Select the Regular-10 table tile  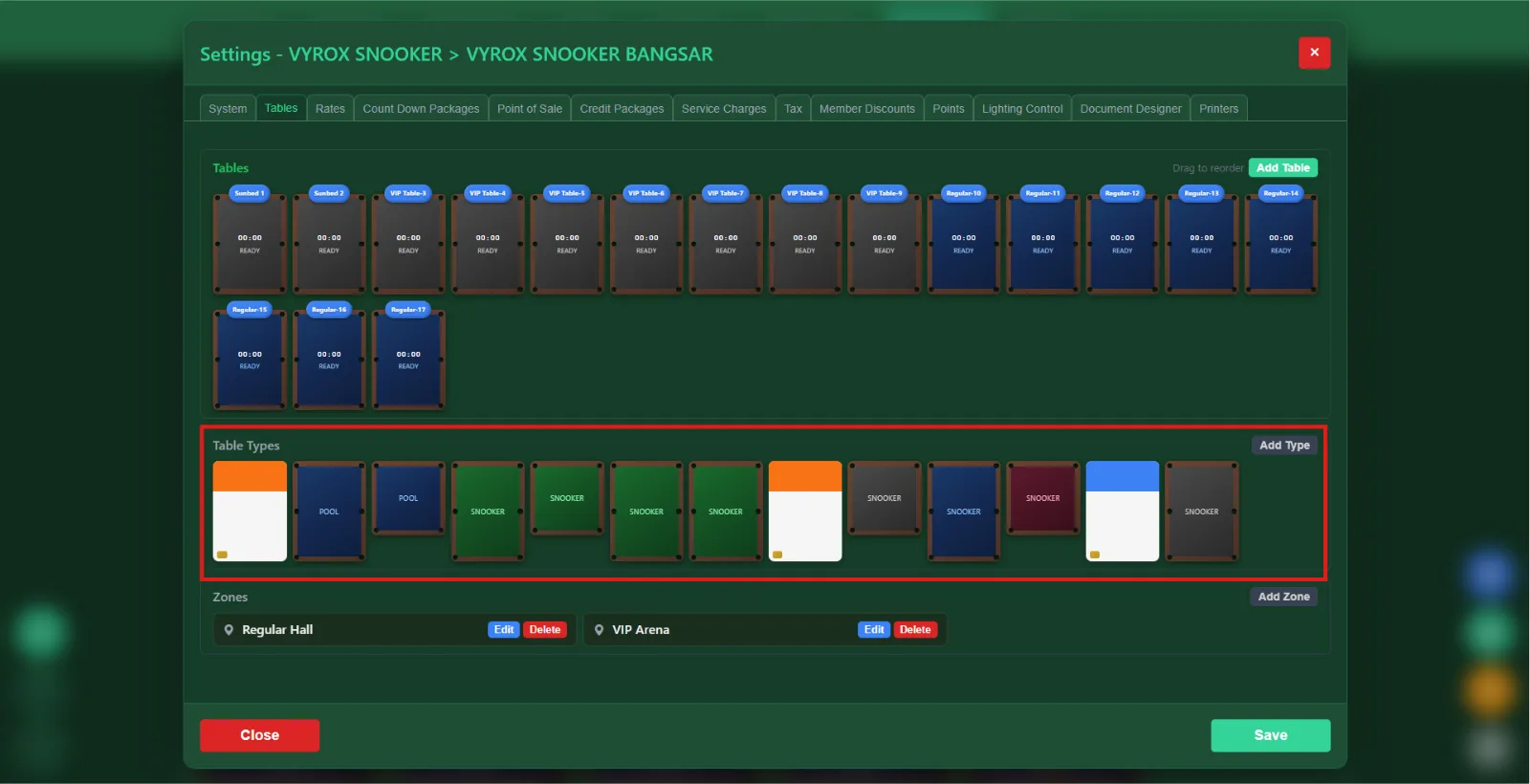[x=964, y=243]
